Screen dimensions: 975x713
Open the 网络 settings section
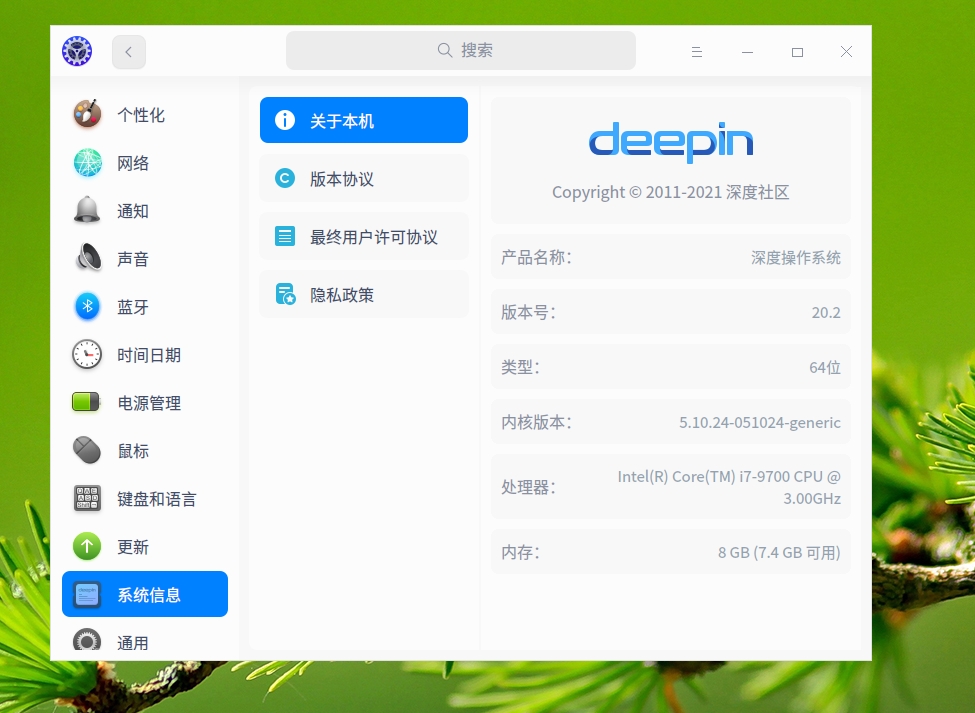[145, 163]
